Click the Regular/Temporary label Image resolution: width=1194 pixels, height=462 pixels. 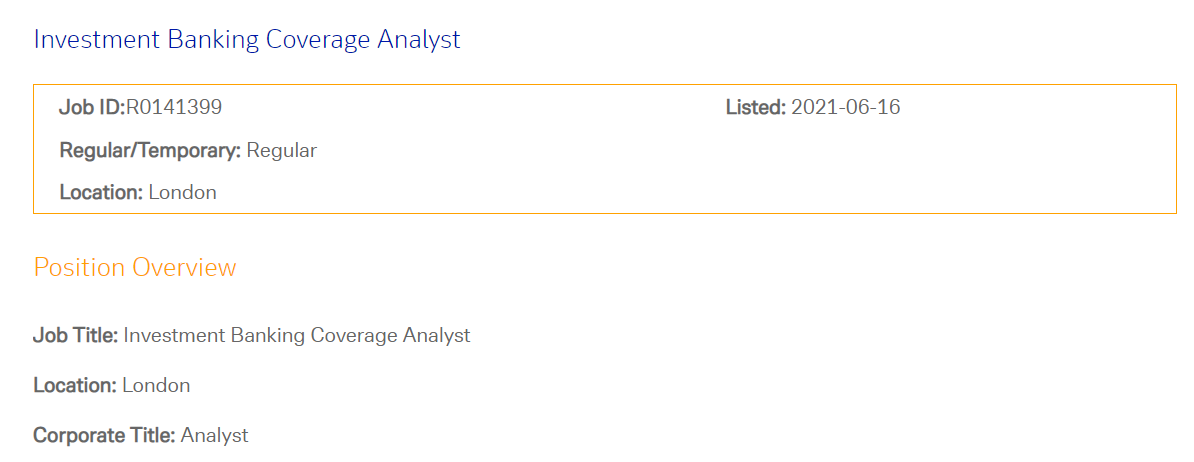click(x=150, y=151)
